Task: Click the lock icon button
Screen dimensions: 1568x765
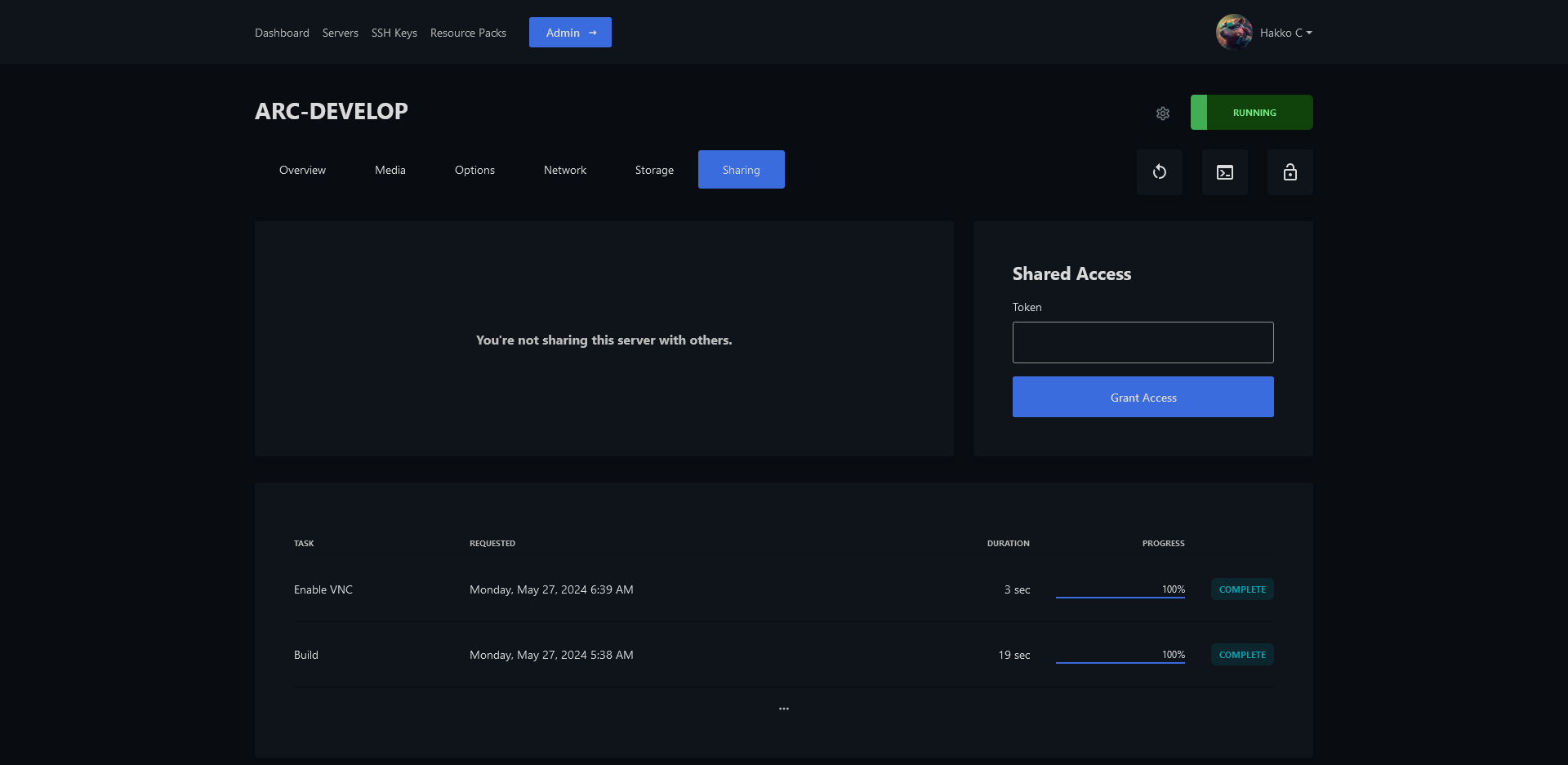Action: point(1290,172)
